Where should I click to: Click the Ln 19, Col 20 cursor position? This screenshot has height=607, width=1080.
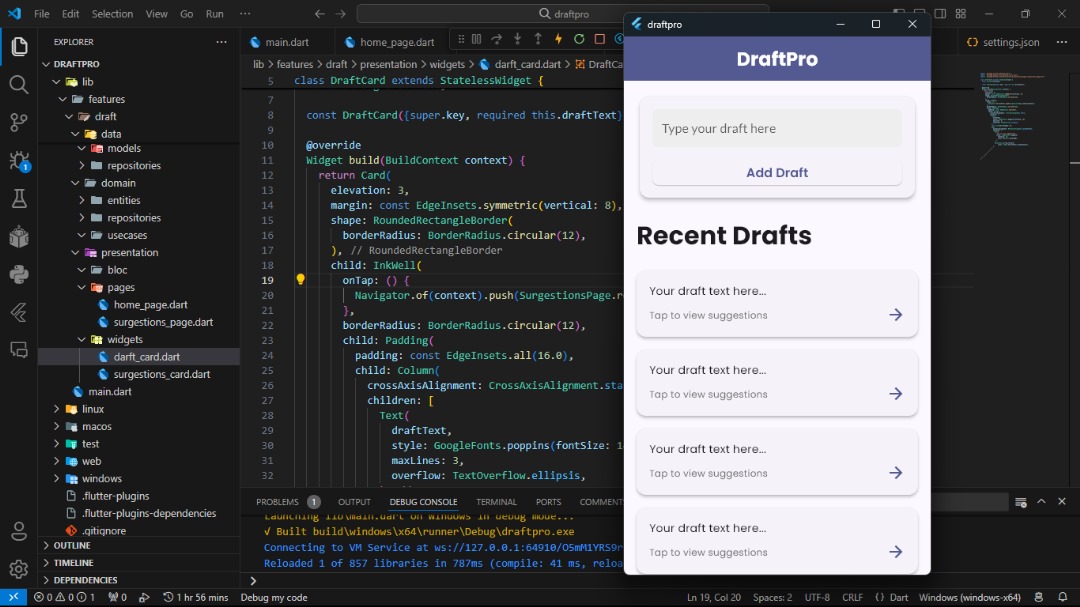pos(714,597)
